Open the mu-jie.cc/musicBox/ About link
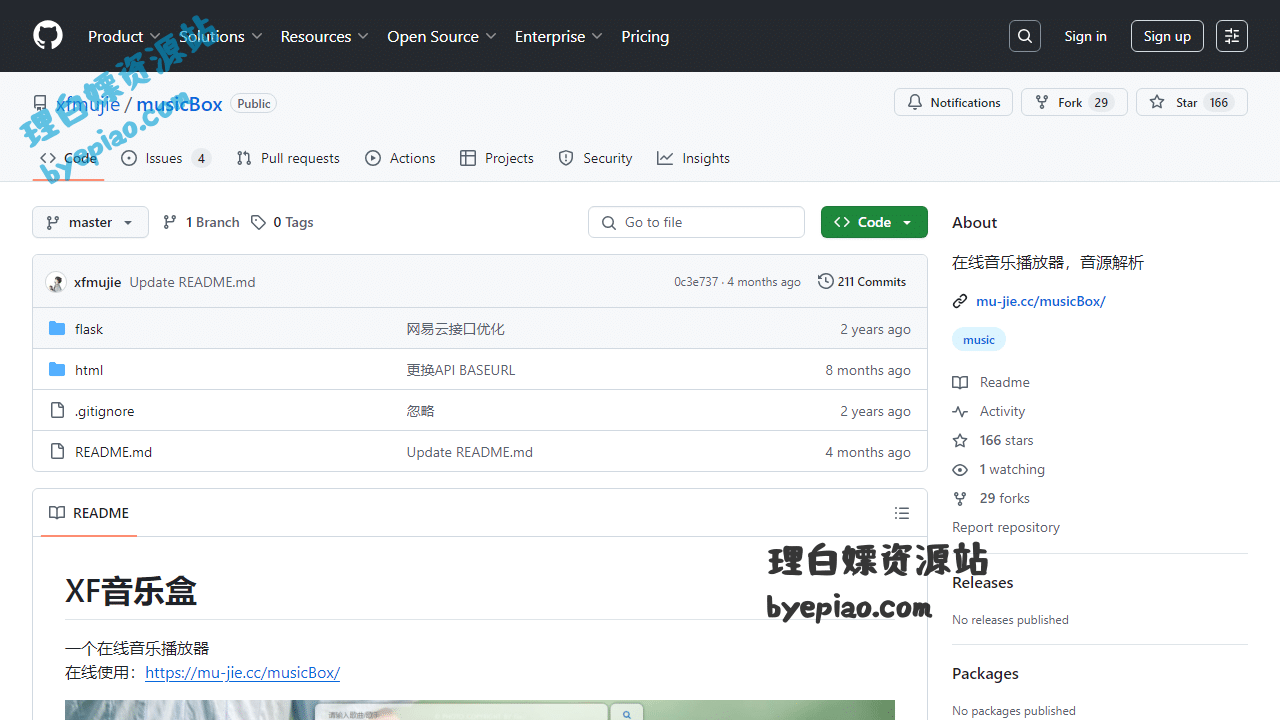This screenshot has height=720, width=1280. pos(1041,301)
